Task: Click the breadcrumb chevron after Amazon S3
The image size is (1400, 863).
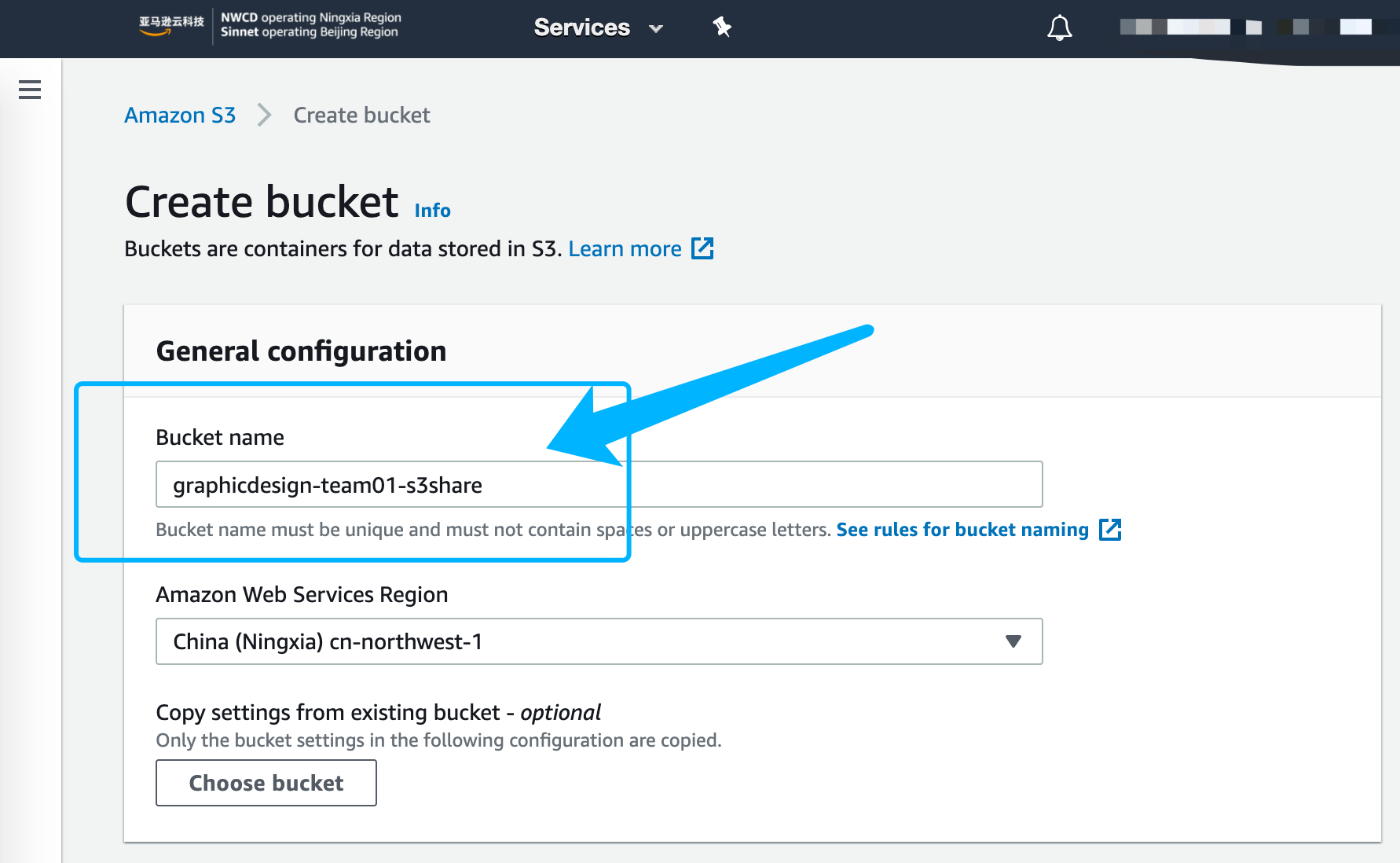Action: [264, 115]
